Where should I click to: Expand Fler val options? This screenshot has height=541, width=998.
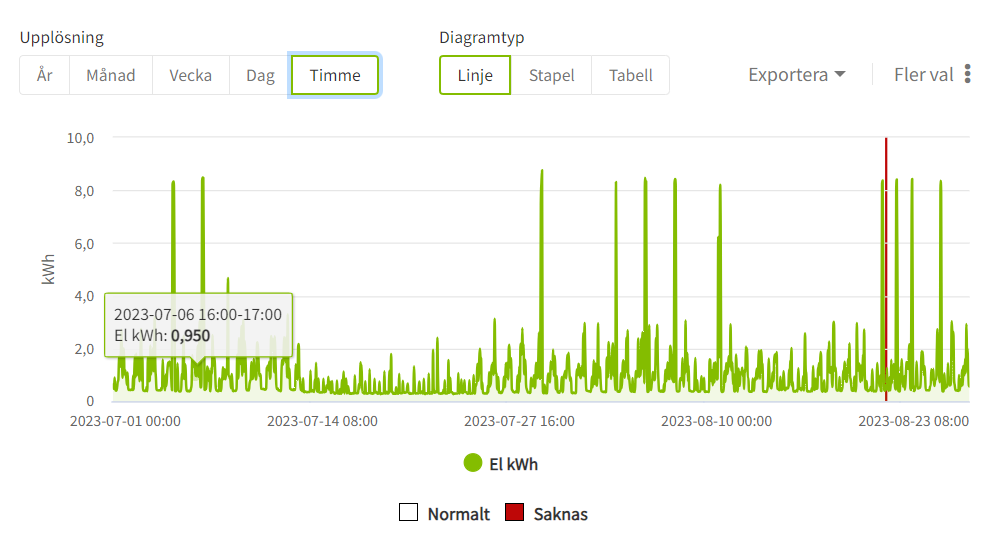coord(923,75)
